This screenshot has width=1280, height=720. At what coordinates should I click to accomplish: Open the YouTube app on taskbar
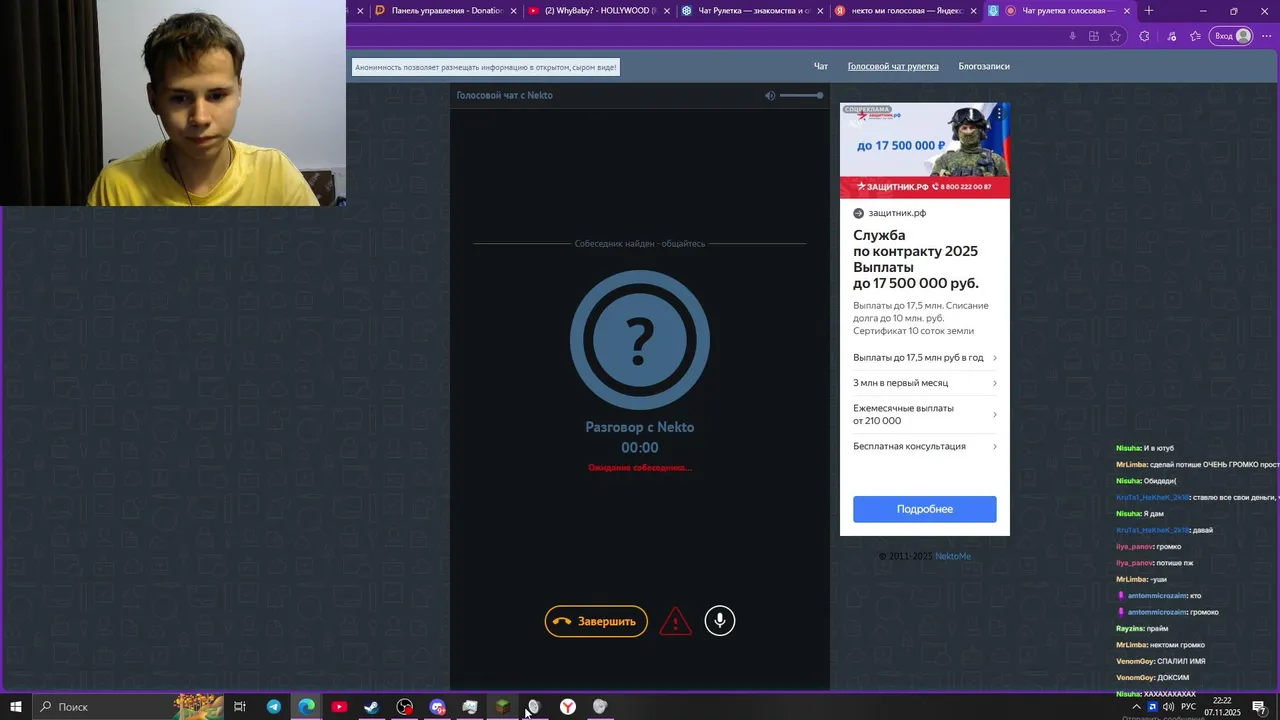tap(339, 707)
